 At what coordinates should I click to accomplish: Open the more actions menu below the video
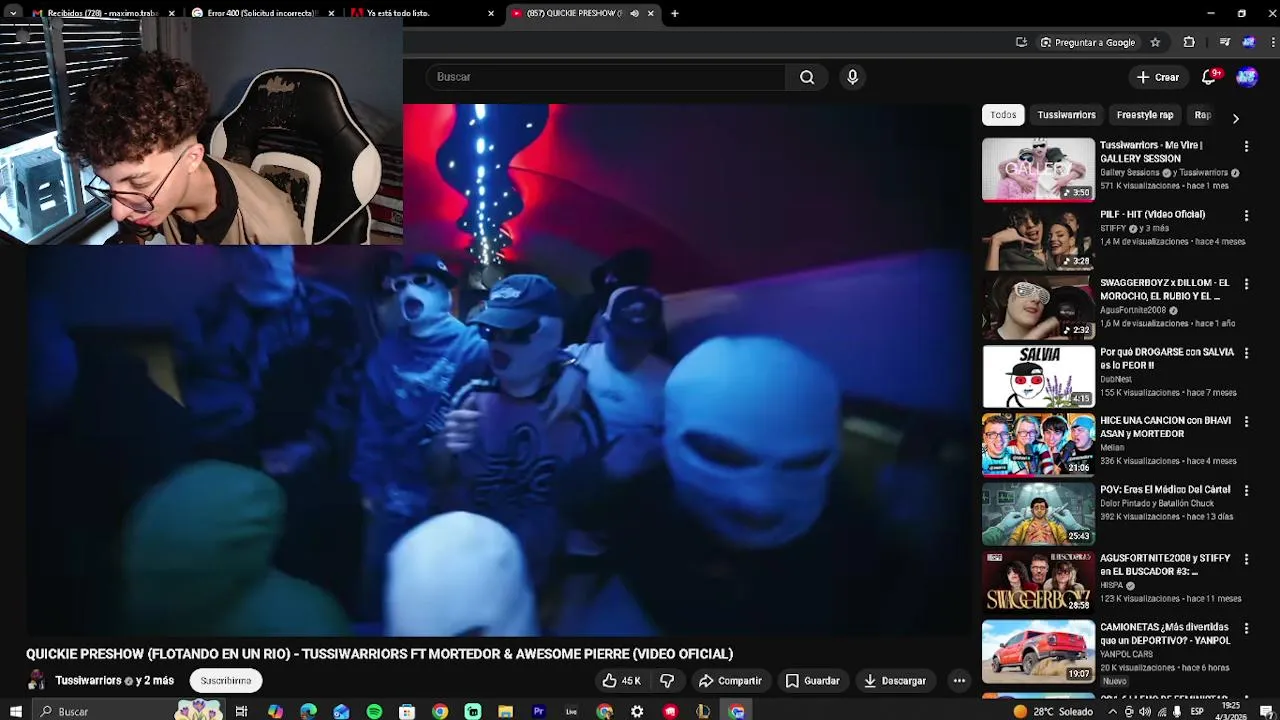[x=959, y=681]
